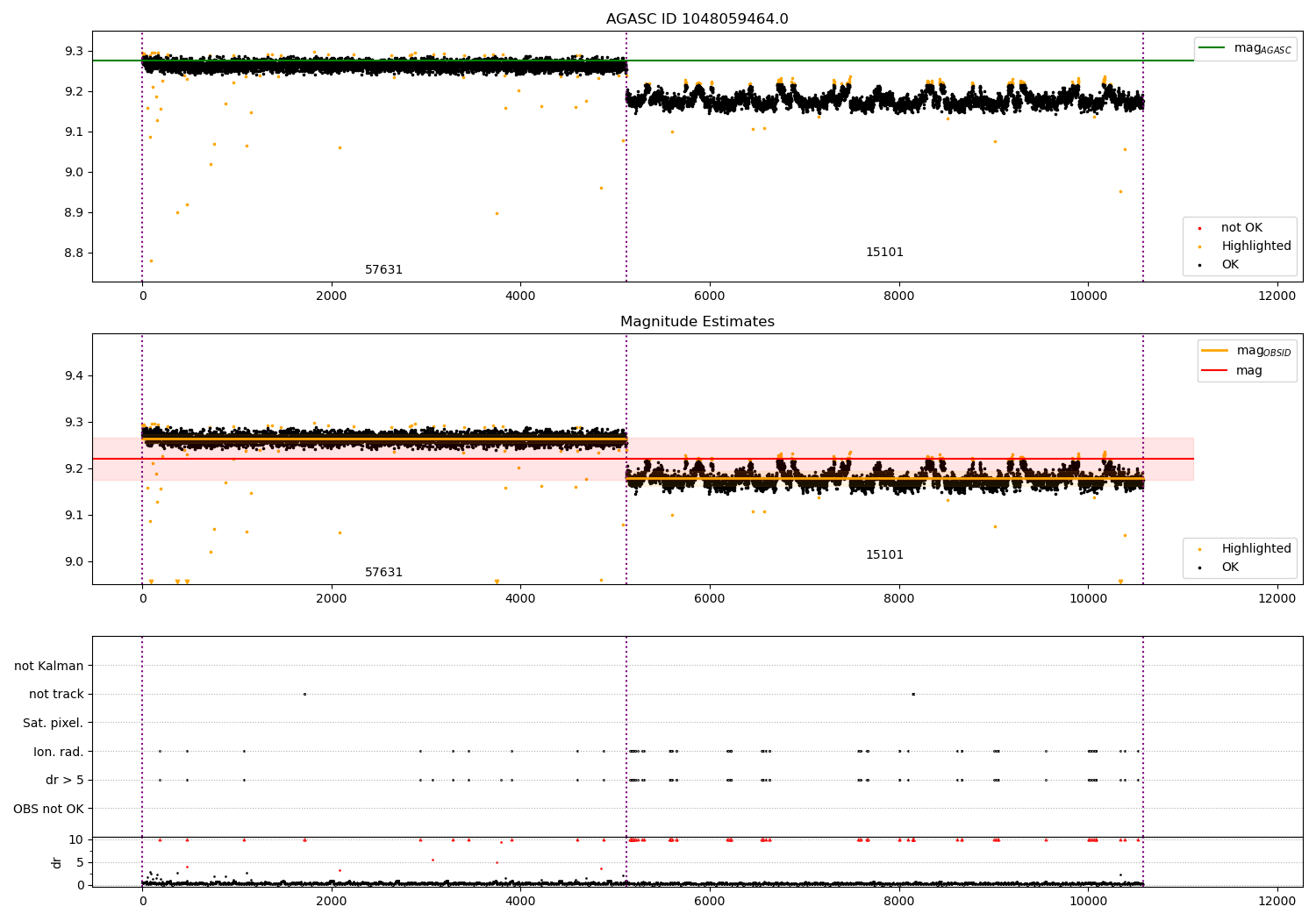This screenshot has width=1316, height=921.
Task: Click the "not track" row label
Action: coord(56,695)
